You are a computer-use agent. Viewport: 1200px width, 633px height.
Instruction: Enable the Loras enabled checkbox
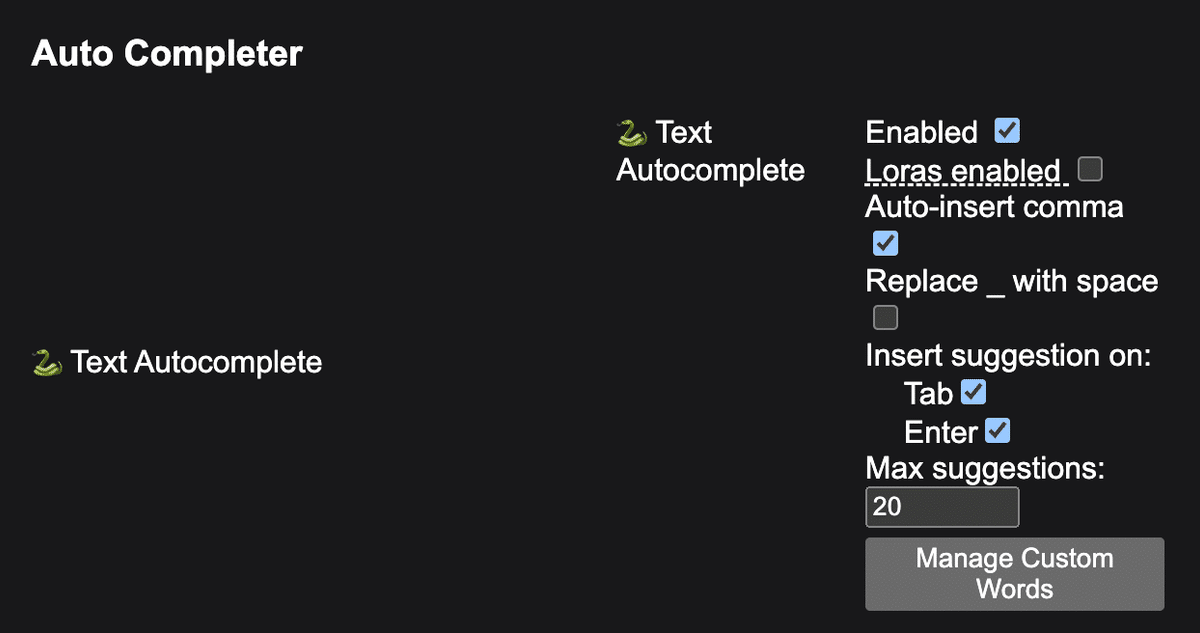[1090, 169]
